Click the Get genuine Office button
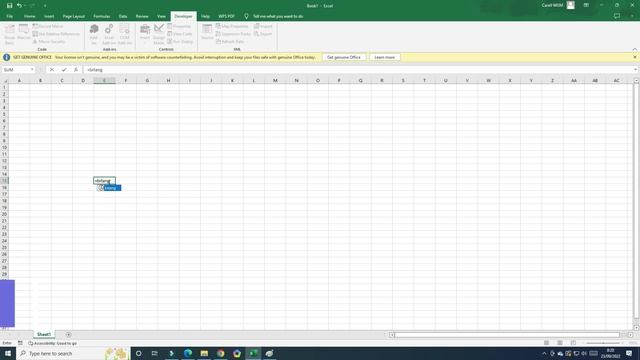 click(344, 58)
